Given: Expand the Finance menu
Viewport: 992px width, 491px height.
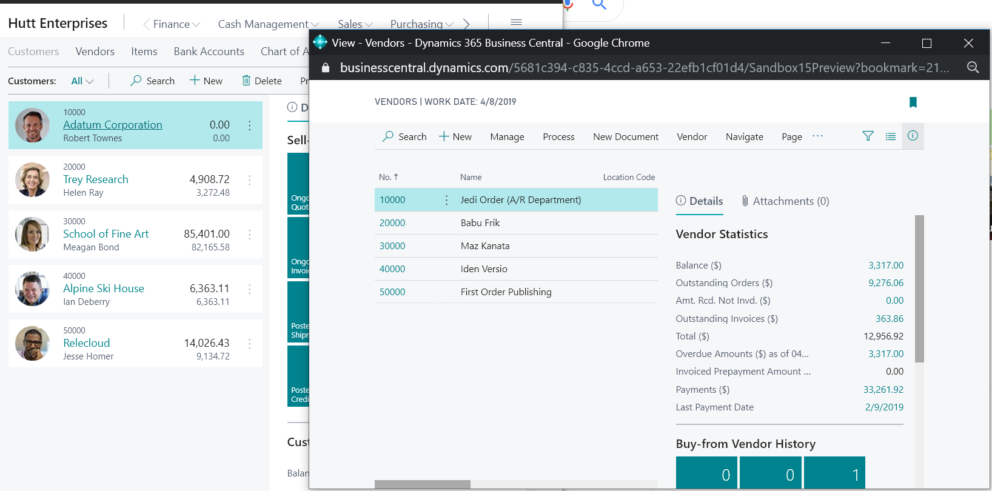Looking at the screenshot, I should pos(177,24).
